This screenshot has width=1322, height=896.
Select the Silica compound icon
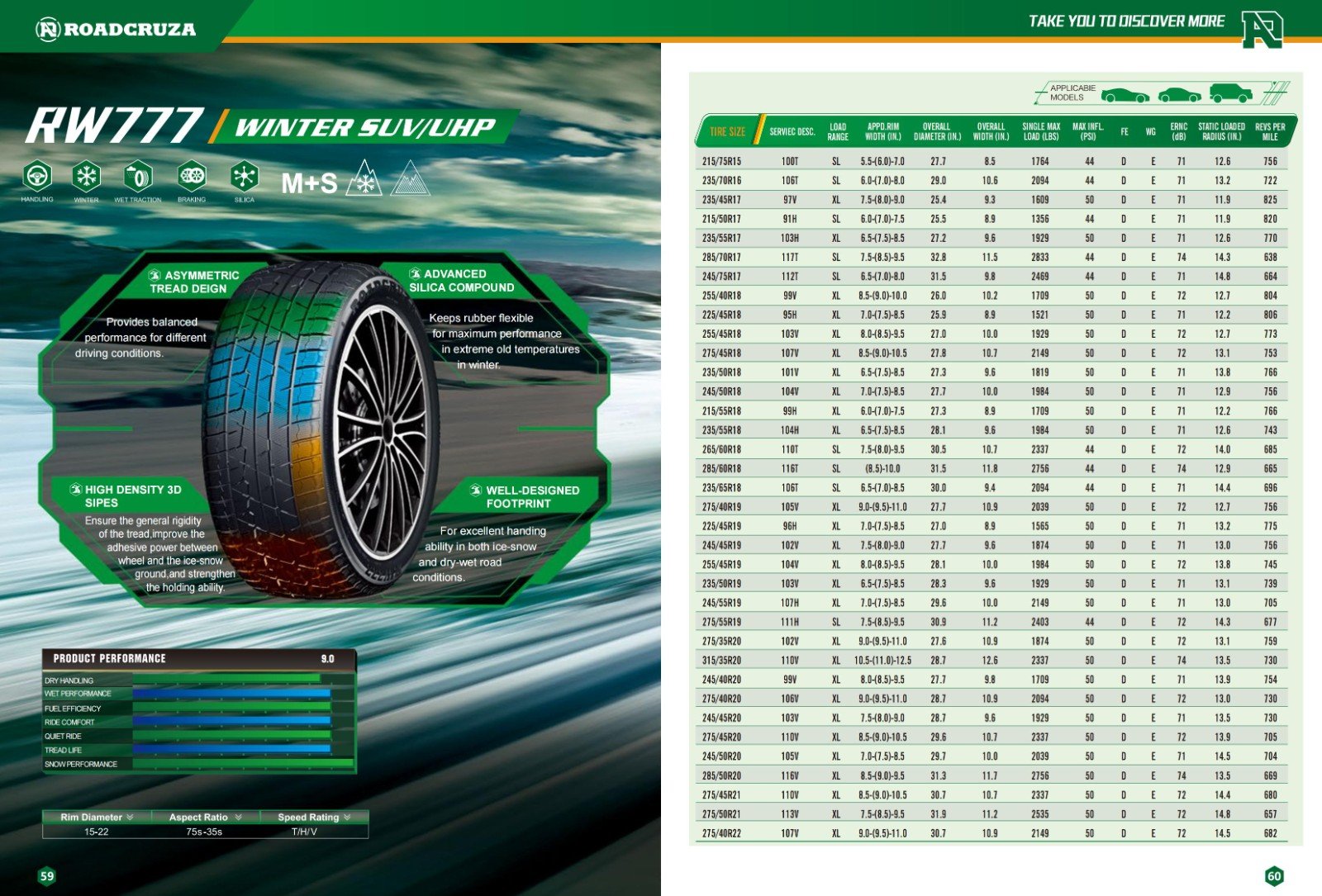pos(244,176)
